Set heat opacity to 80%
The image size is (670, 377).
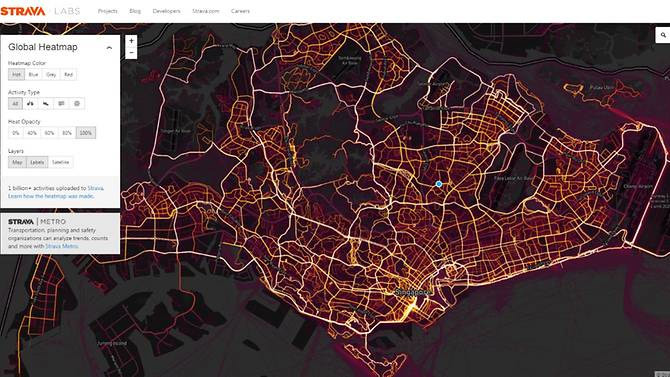[x=67, y=133]
